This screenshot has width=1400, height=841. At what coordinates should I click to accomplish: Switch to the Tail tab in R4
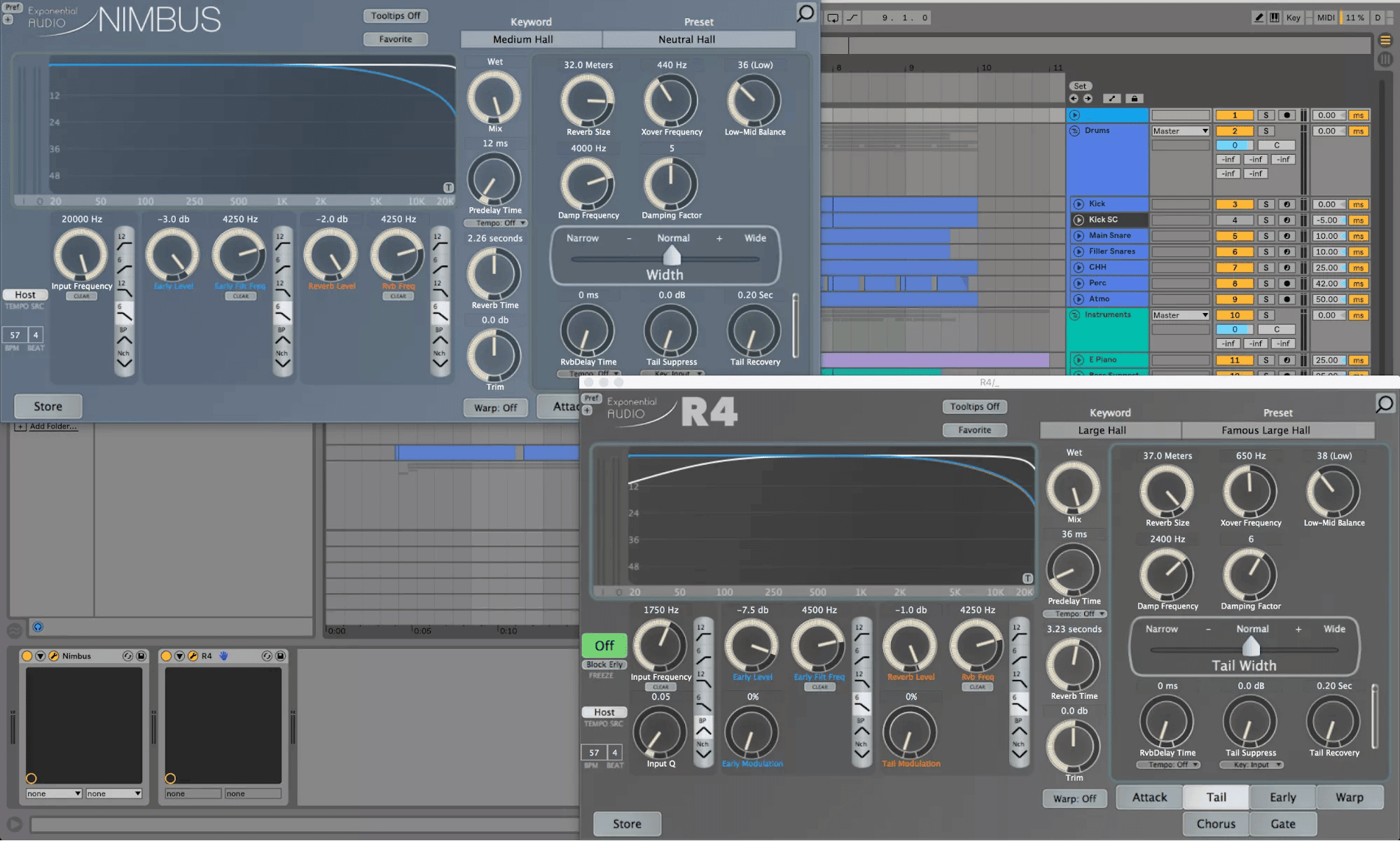point(1216,797)
